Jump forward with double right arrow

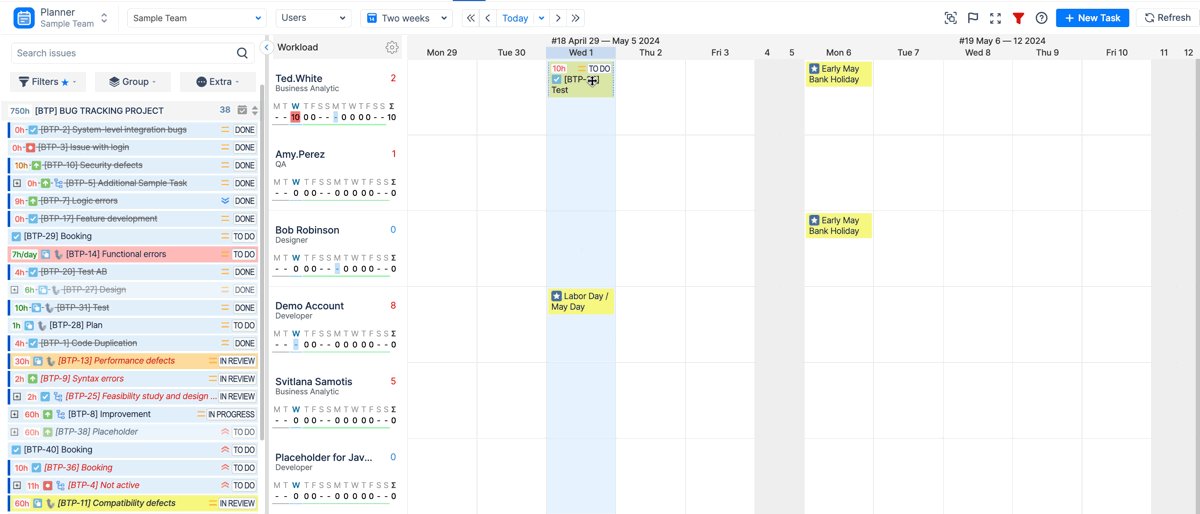point(576,18)
